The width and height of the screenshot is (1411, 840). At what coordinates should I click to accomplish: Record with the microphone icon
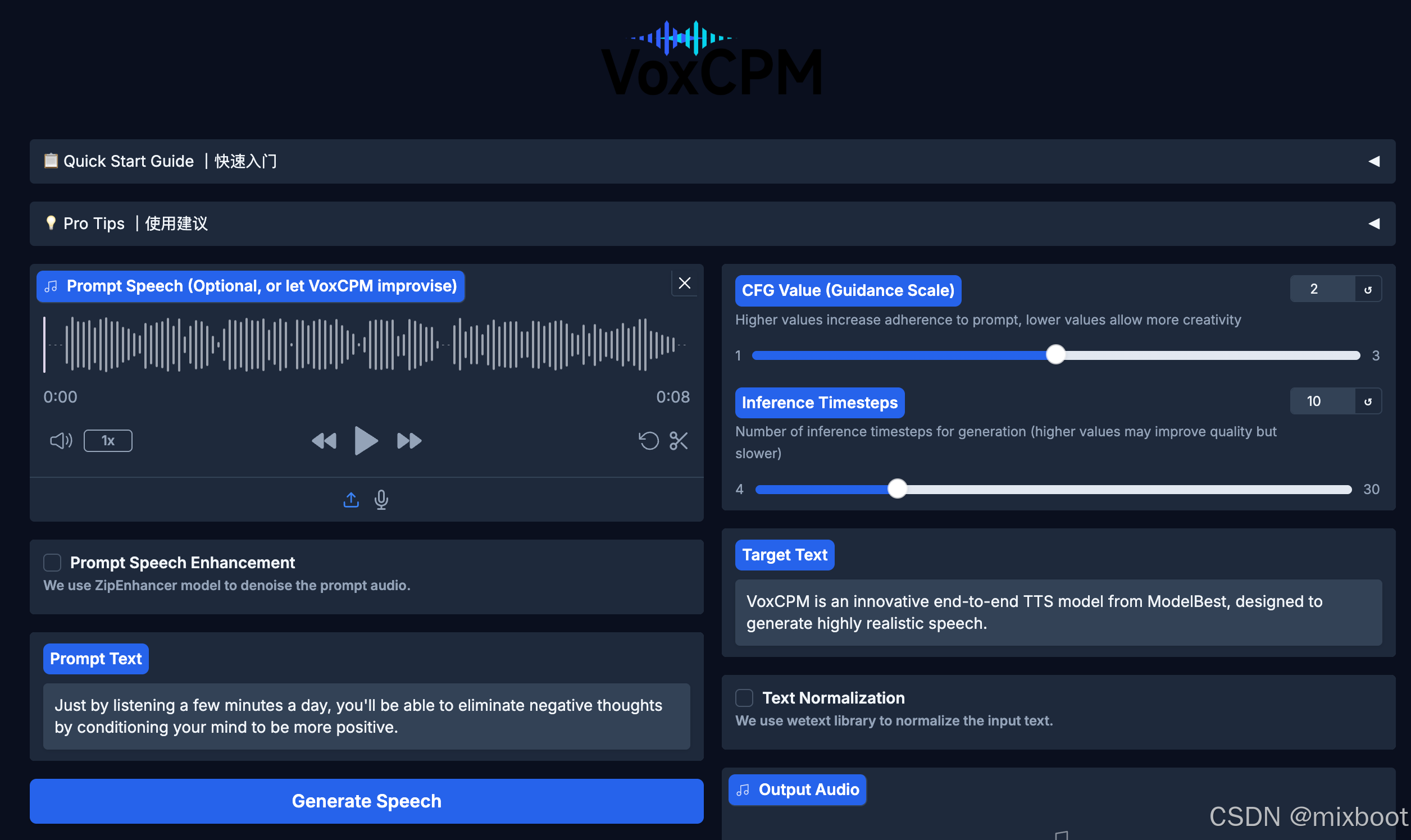[x=381, y=499]
